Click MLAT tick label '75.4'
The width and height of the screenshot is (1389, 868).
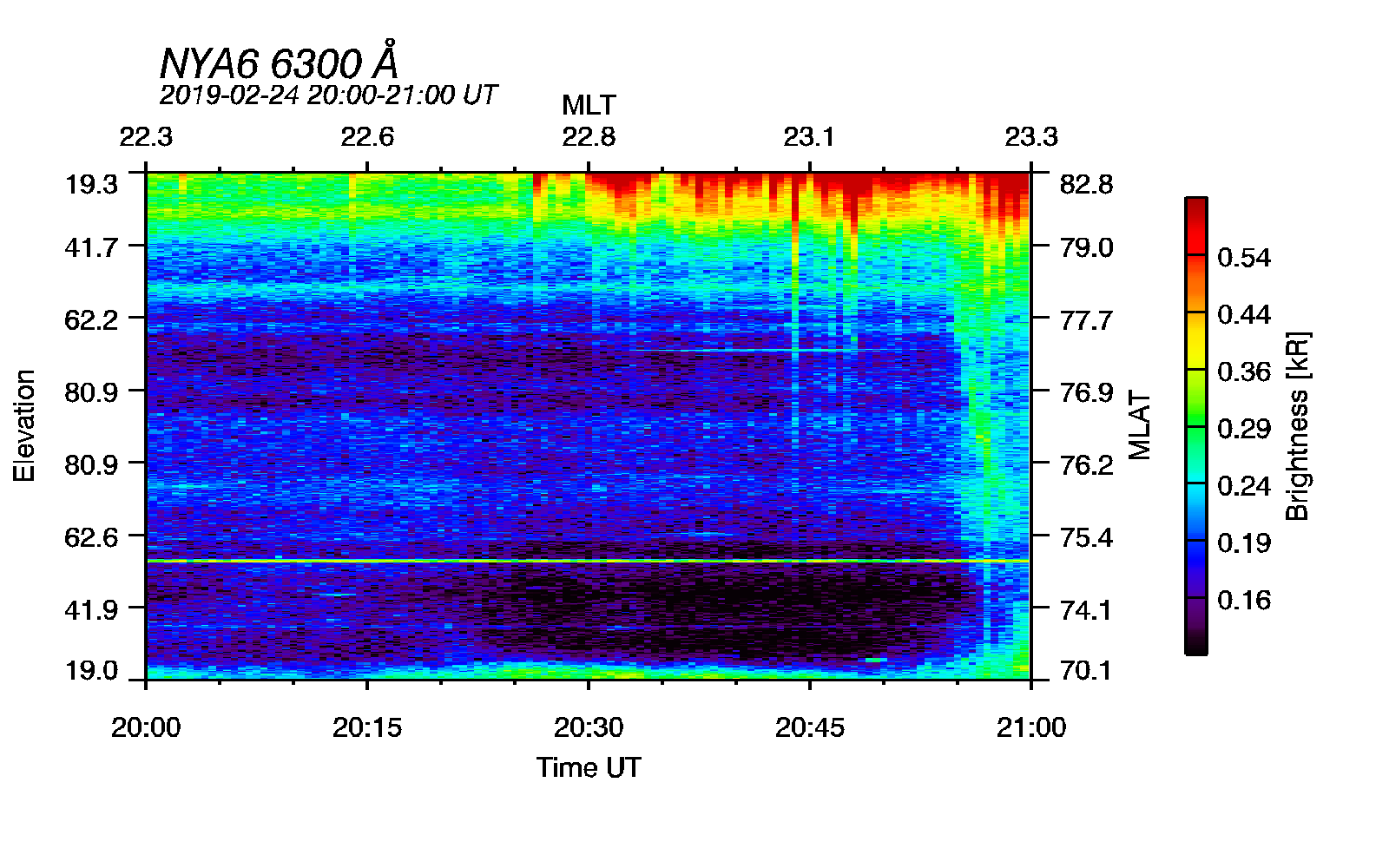(x=1086, y=537)
